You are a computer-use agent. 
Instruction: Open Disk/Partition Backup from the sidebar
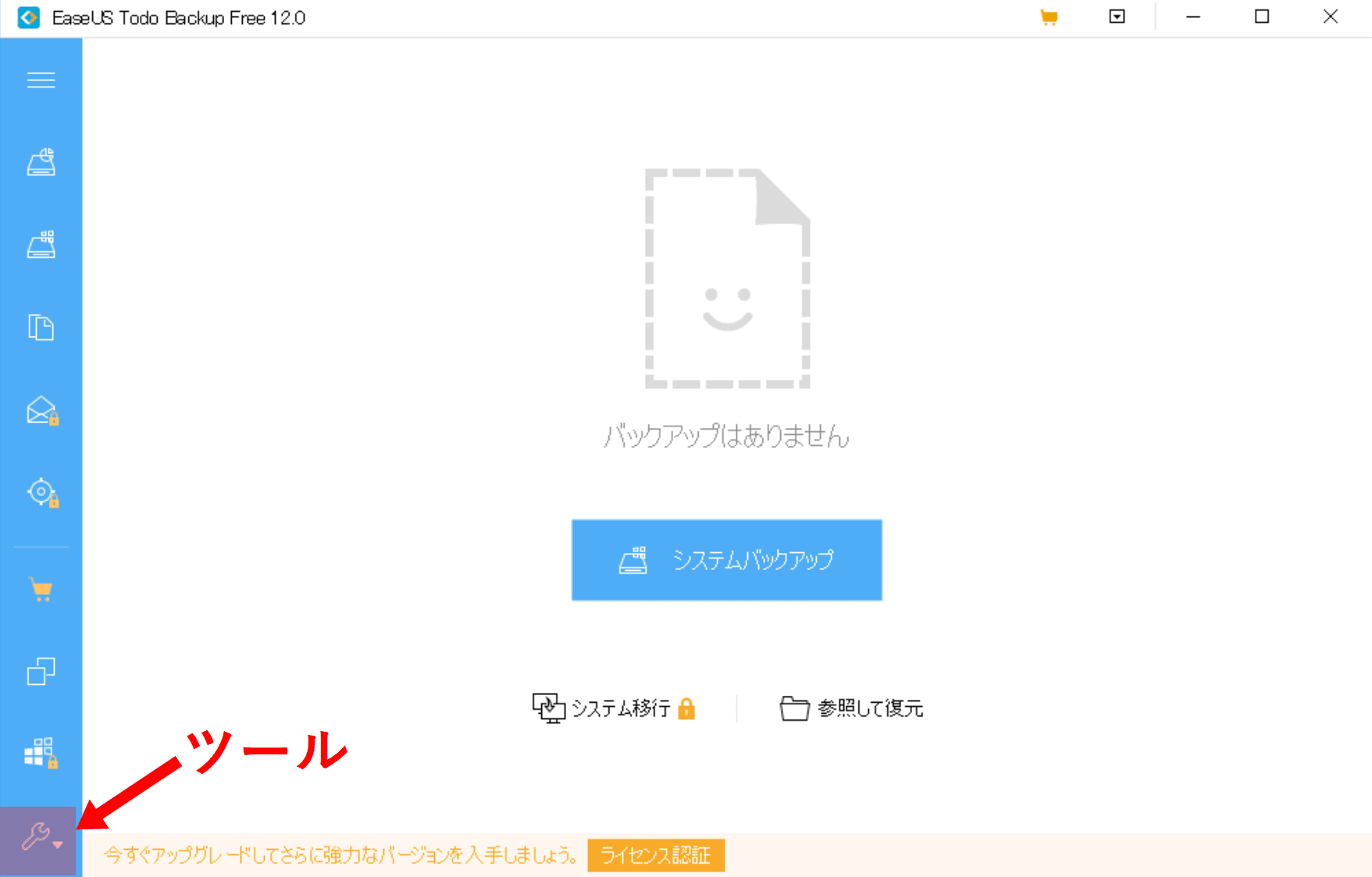(41, 162)
